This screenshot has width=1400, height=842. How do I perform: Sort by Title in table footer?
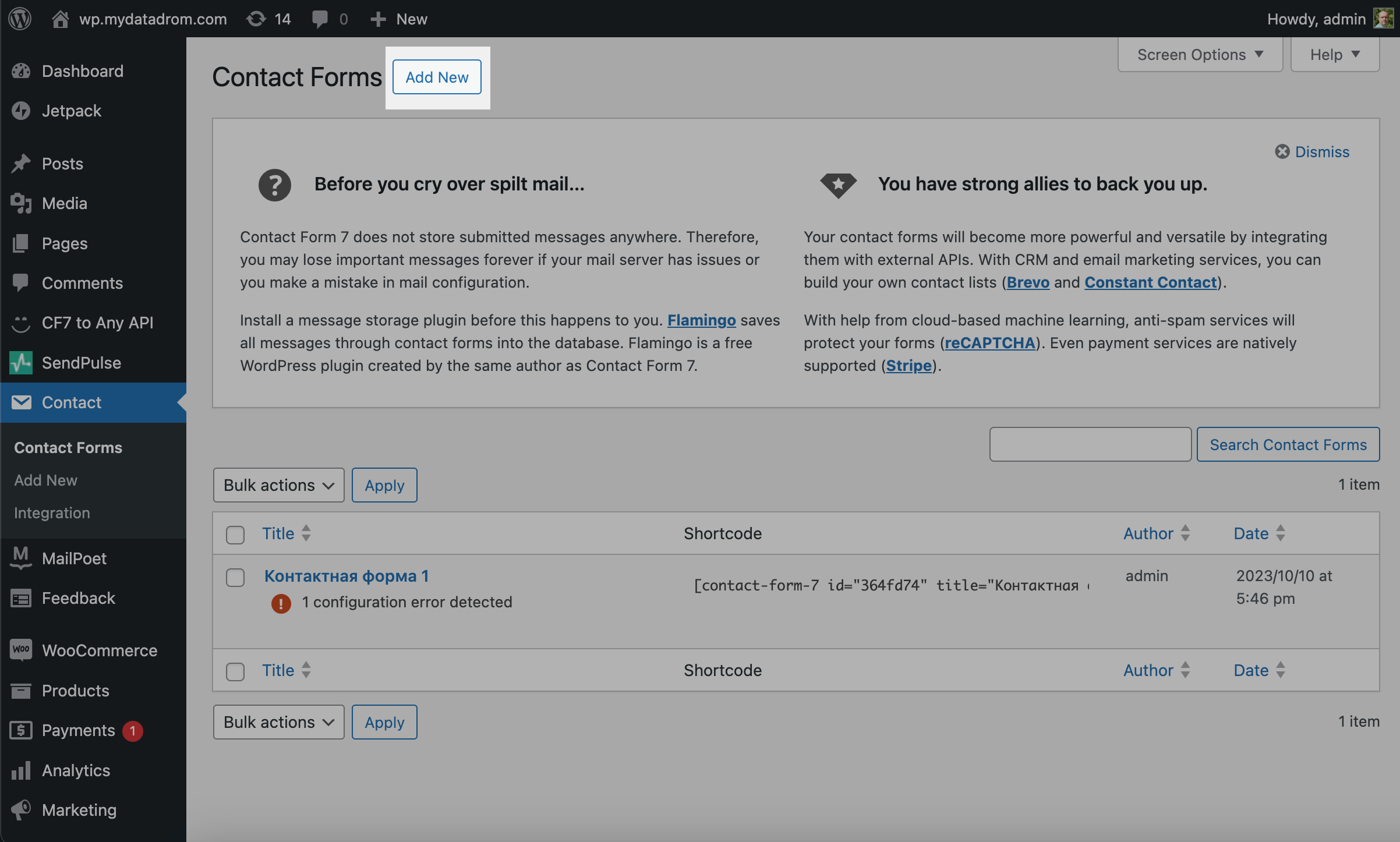(x=286, y=670)
